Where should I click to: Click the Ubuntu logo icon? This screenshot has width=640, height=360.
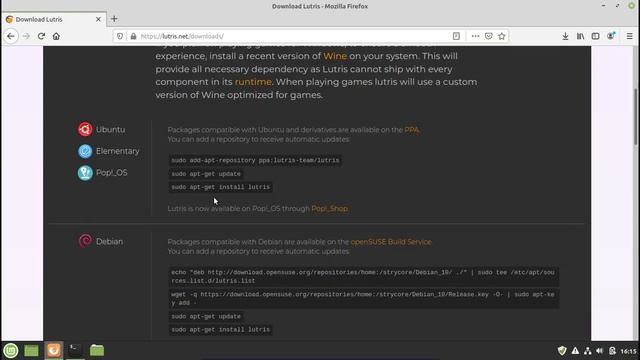tap(85, 129)
